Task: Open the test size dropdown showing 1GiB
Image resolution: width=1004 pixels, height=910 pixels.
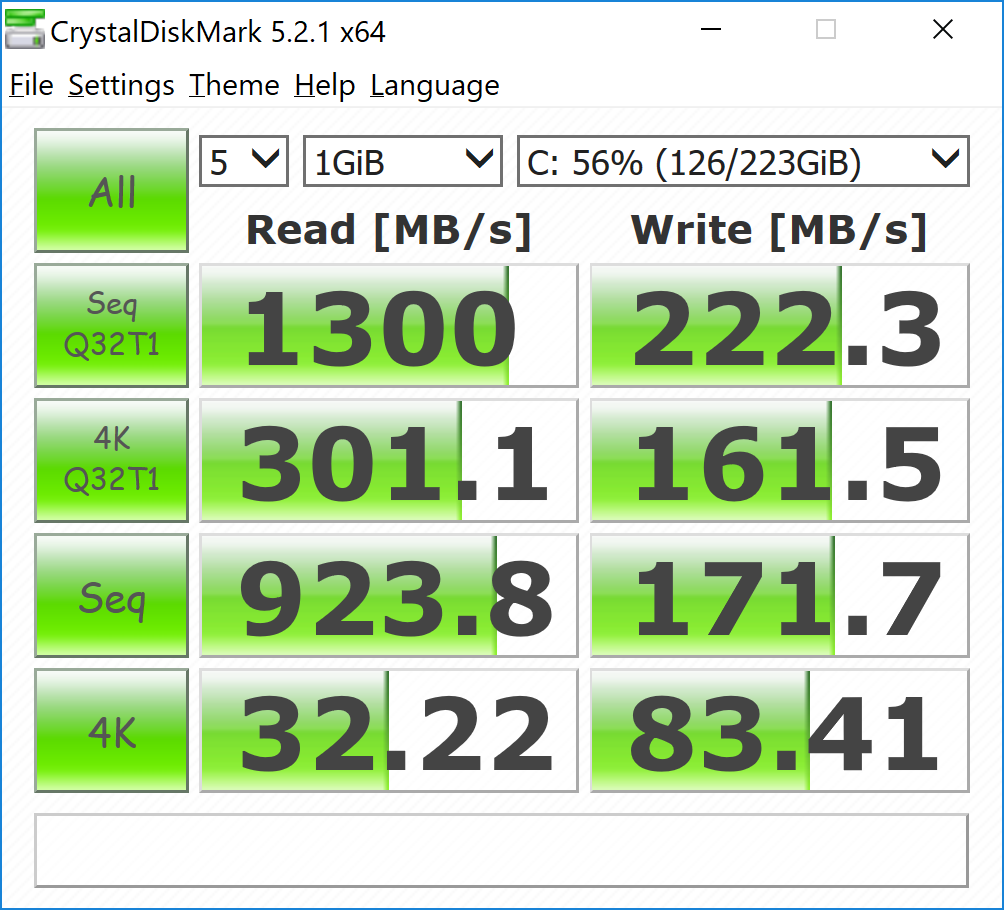Action: click(403, 161)
